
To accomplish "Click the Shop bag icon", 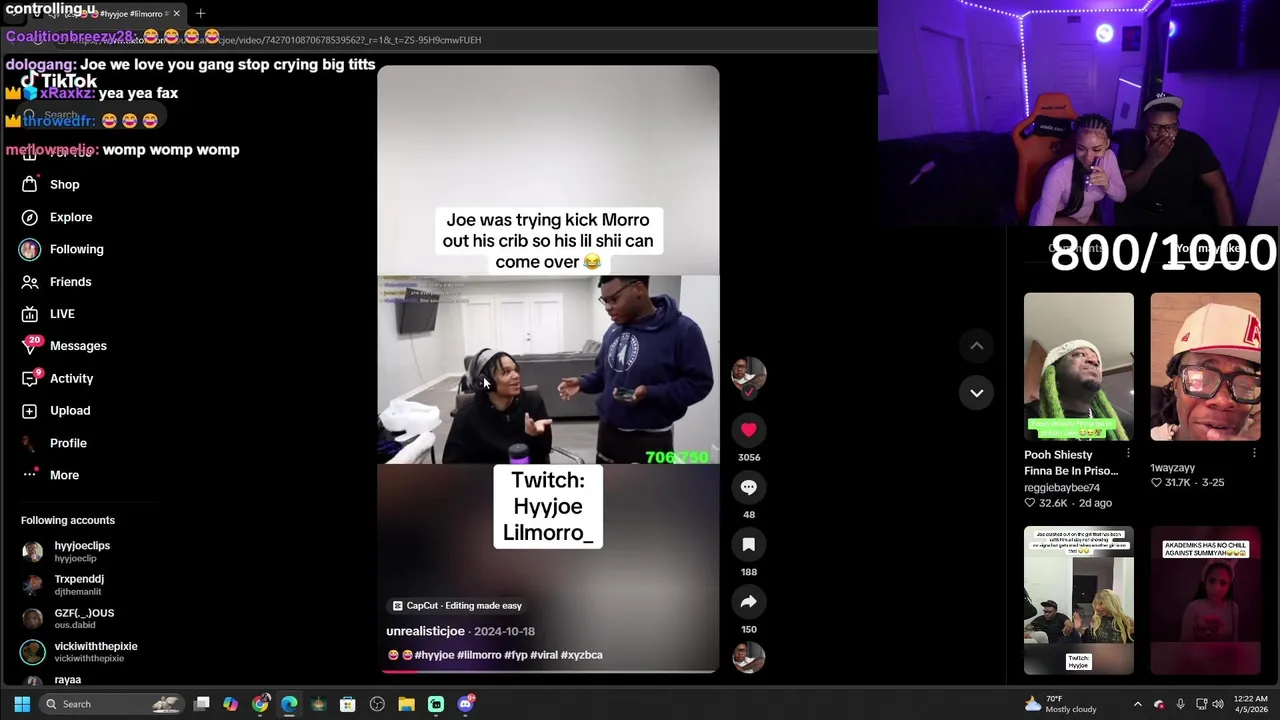I will point(30,185).
